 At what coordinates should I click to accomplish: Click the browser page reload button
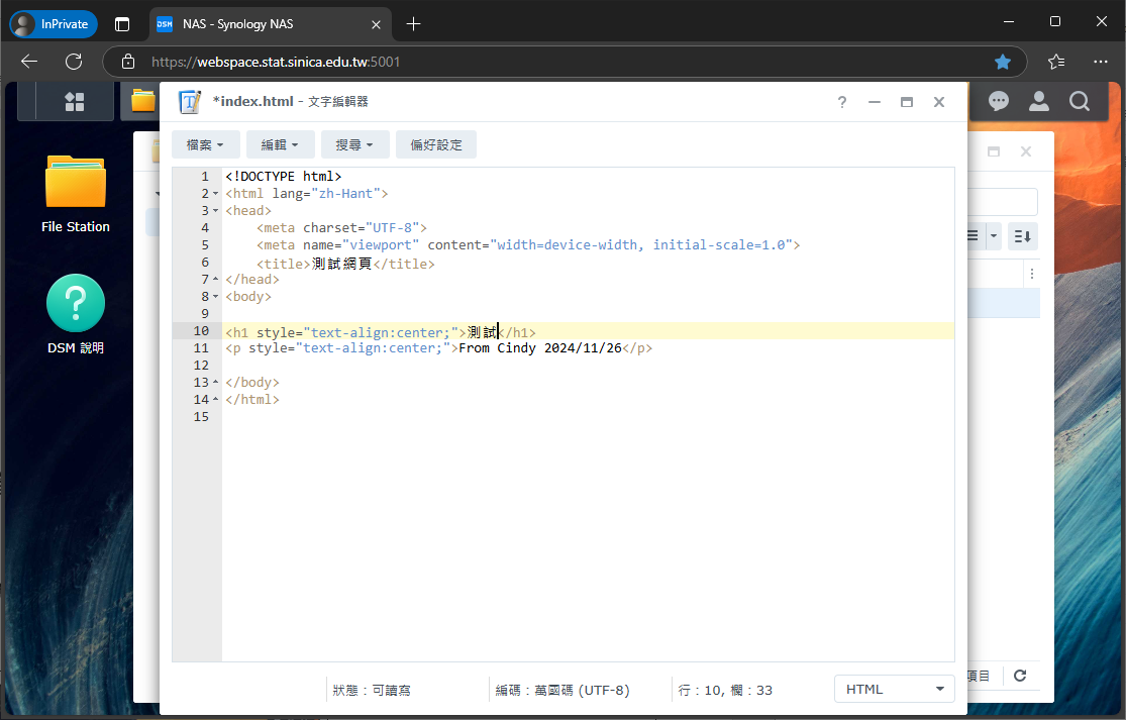[x=73, y=62]
